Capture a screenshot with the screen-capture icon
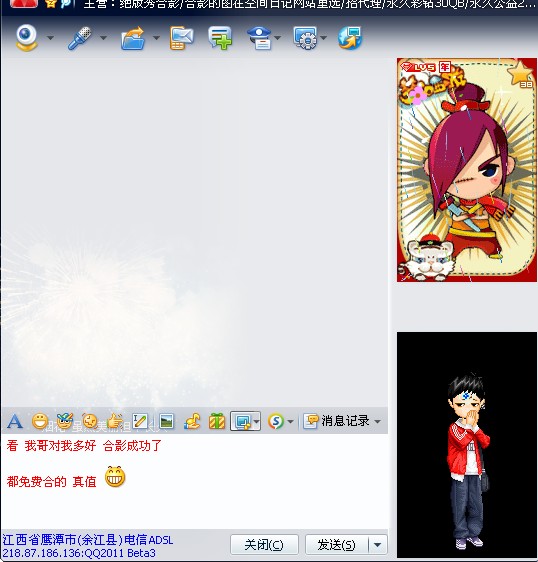538x562 pixels. pyautogui.click(x=242, y=422)
